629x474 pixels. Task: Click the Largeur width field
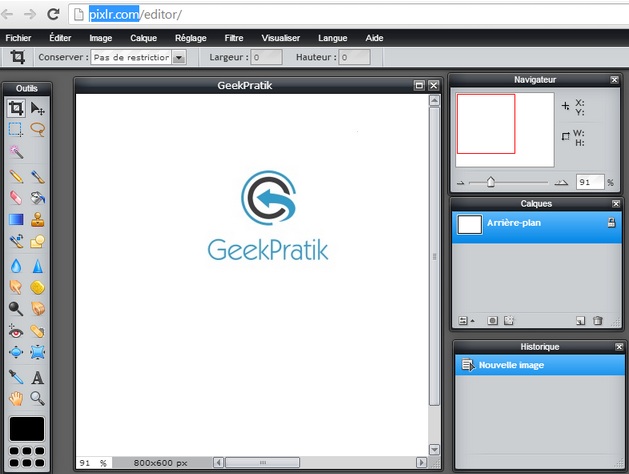266,57
